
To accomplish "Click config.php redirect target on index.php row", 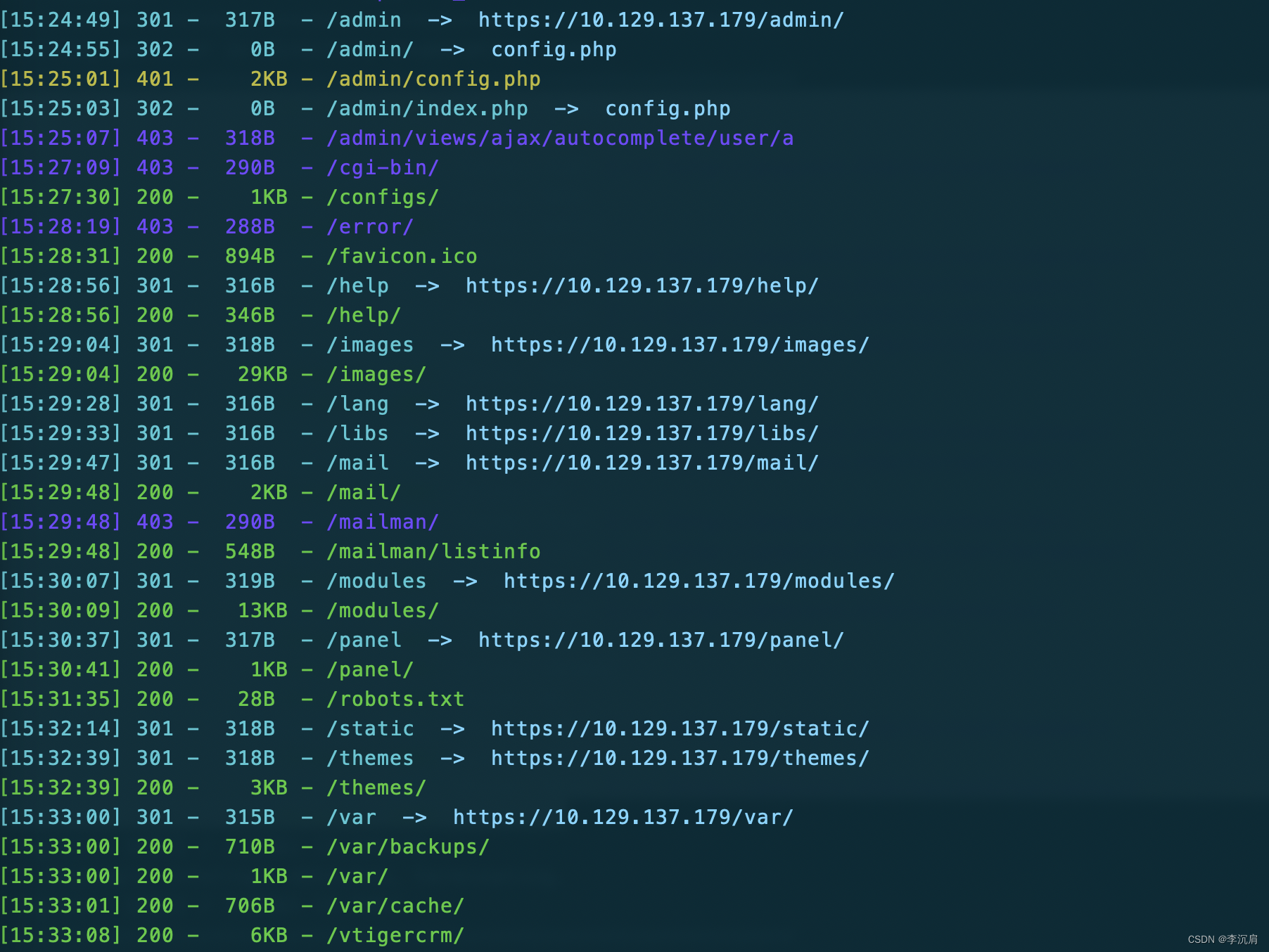I will (668, 108).
